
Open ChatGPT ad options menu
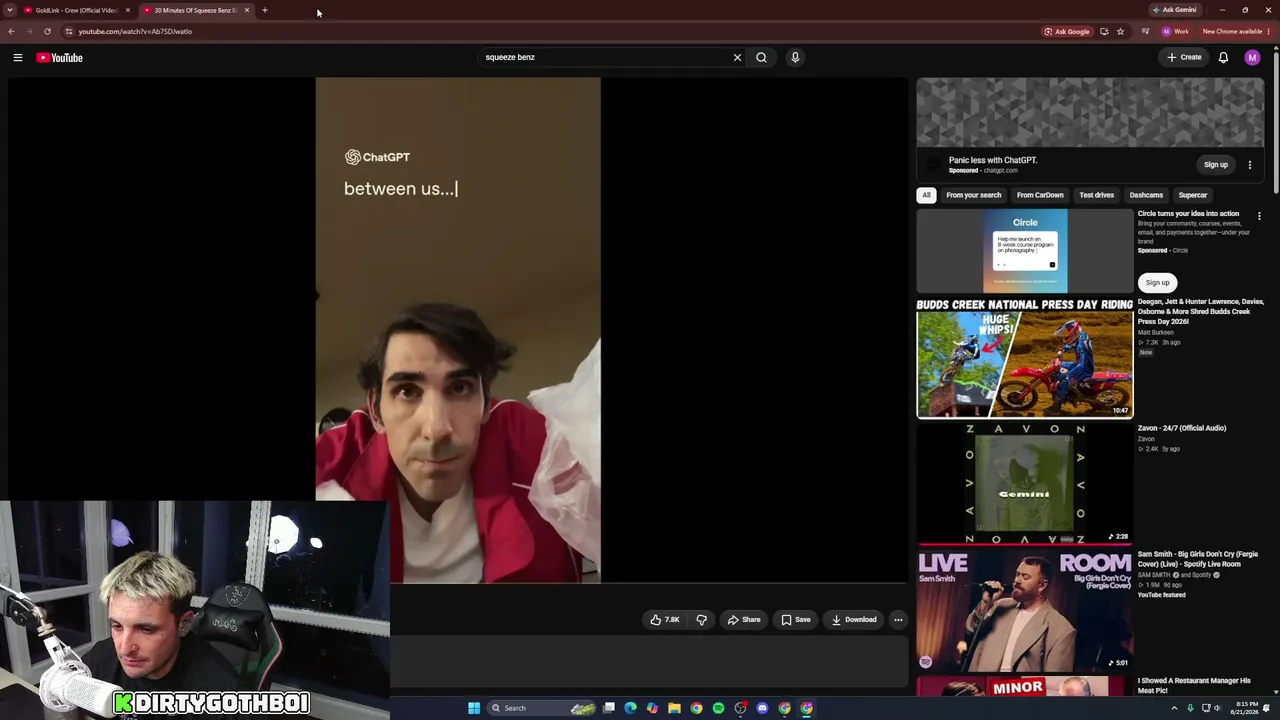(x=1249, y=165)
